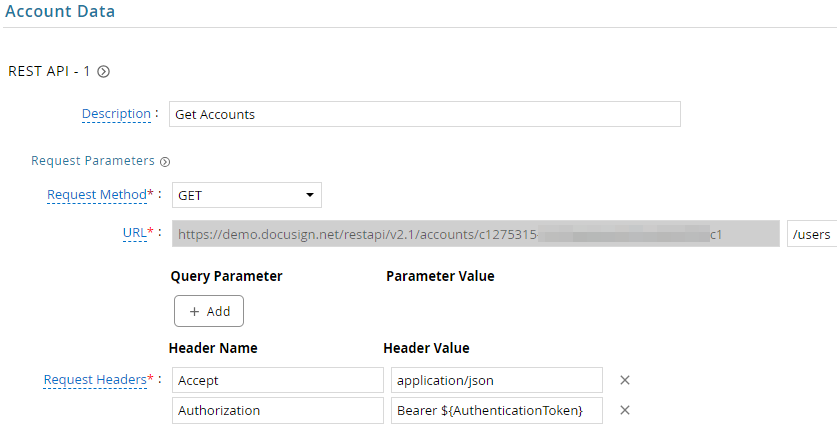Click the Add query parameter button
Screen dimensions: 837x428
pos(209,311)
